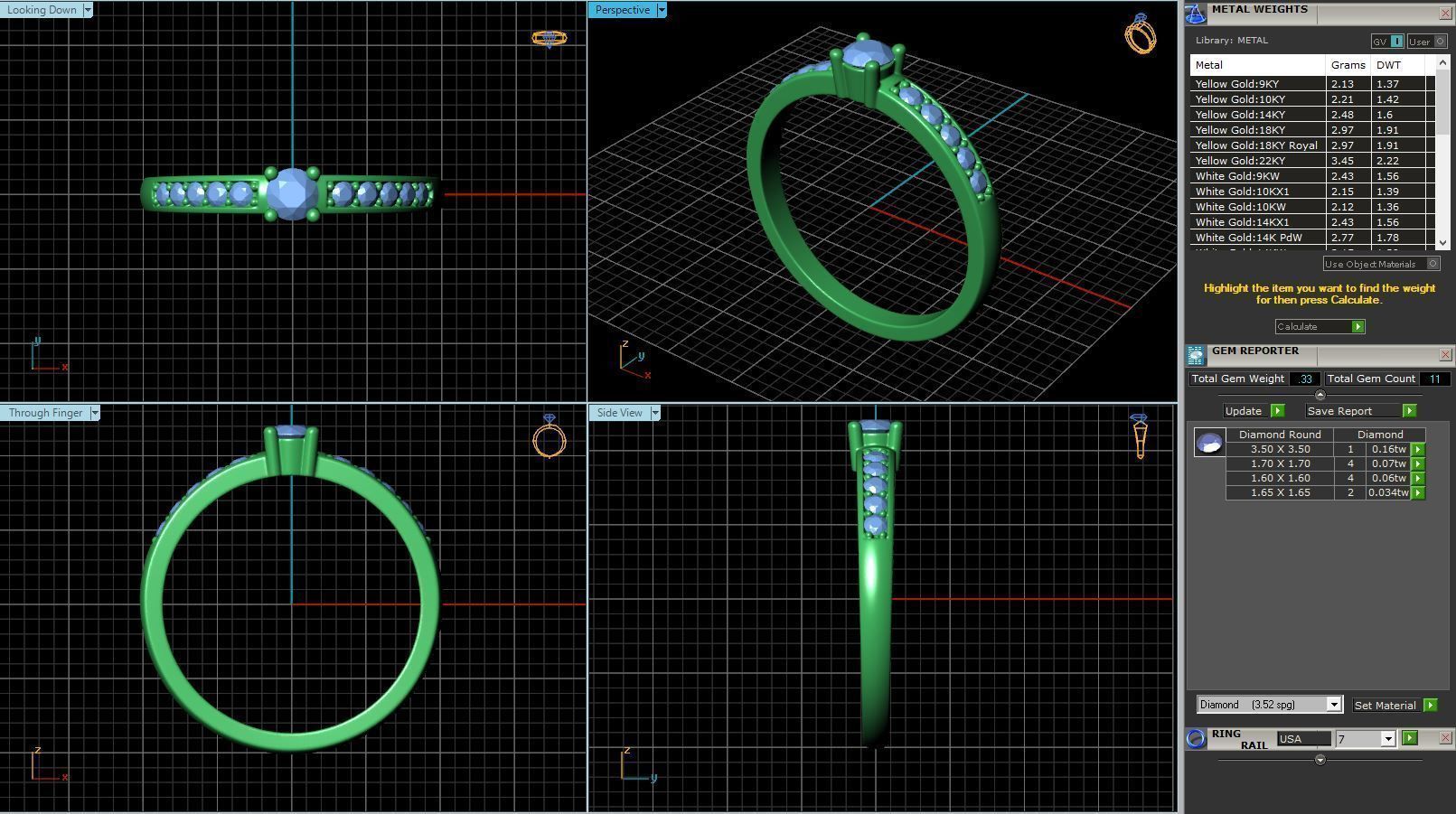Select the Yellow Gold:14KY row
The image size is (1456, 814).
(x=1312, y=114)
